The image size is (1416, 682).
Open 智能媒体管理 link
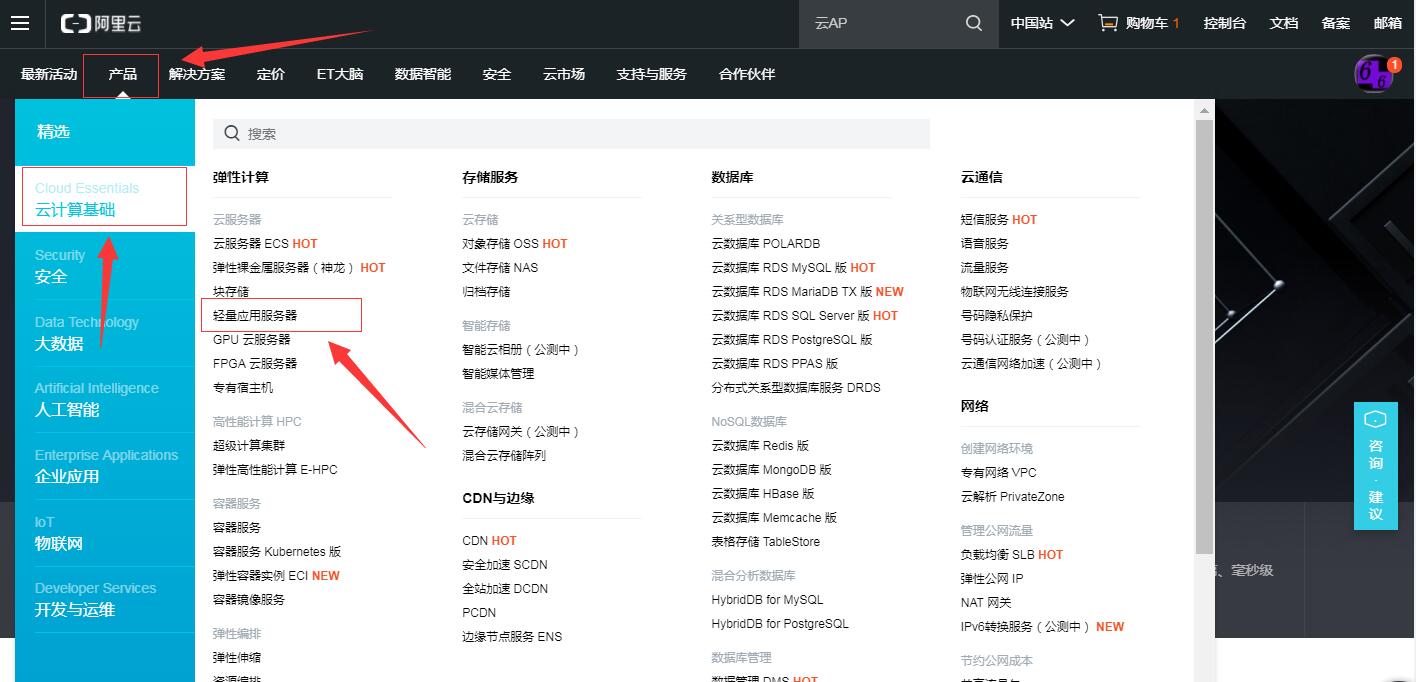tap(498, 373)
